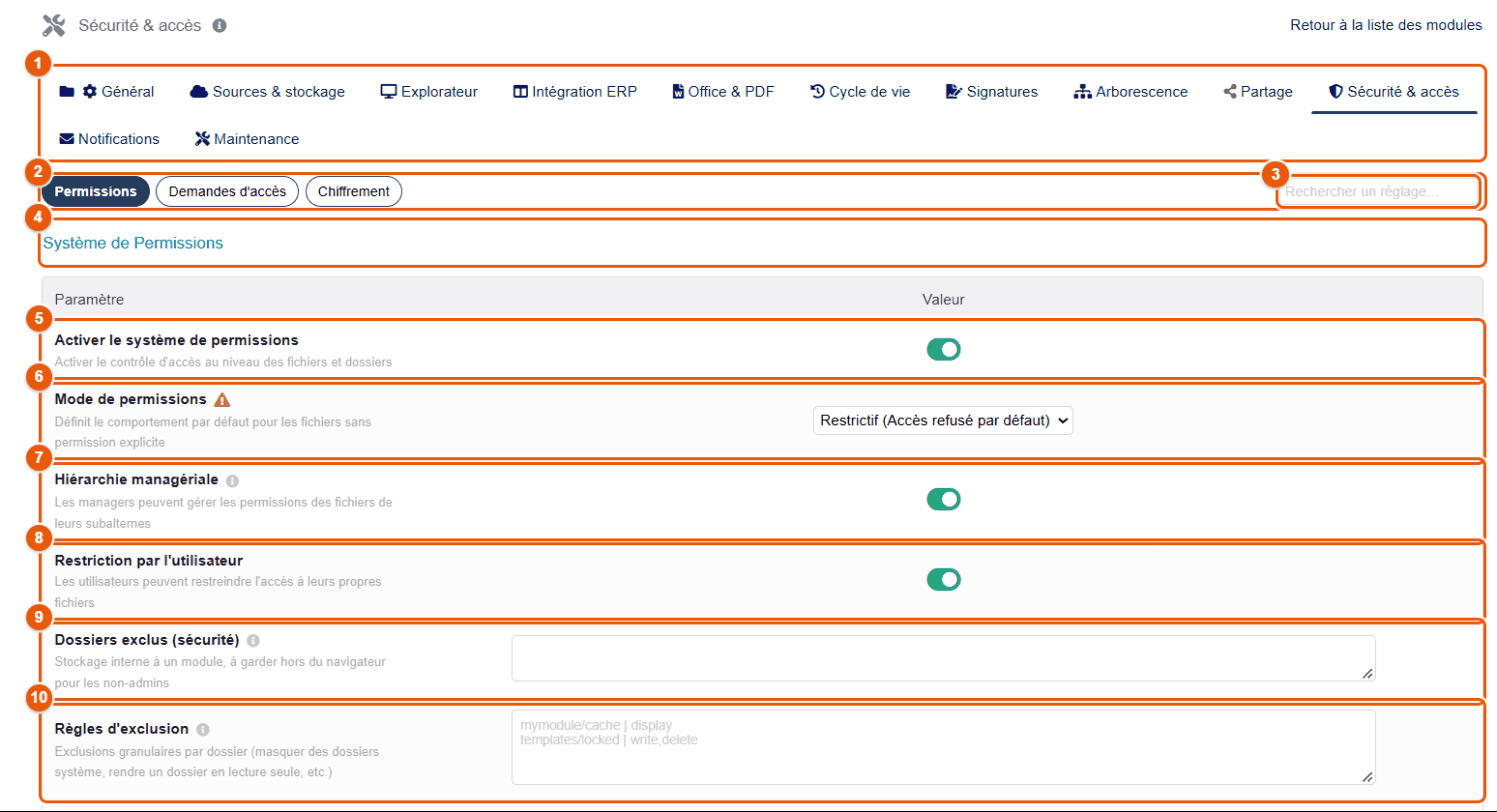Click the Valeur column header
This screenshot has height=812, width=1497.
(943, 299)
